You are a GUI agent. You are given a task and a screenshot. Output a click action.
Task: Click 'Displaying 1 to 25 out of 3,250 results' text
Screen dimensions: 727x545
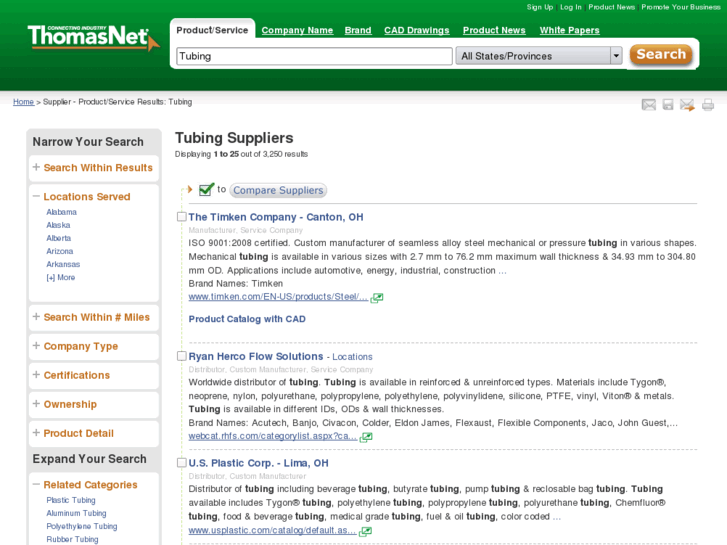coord(241,154)
